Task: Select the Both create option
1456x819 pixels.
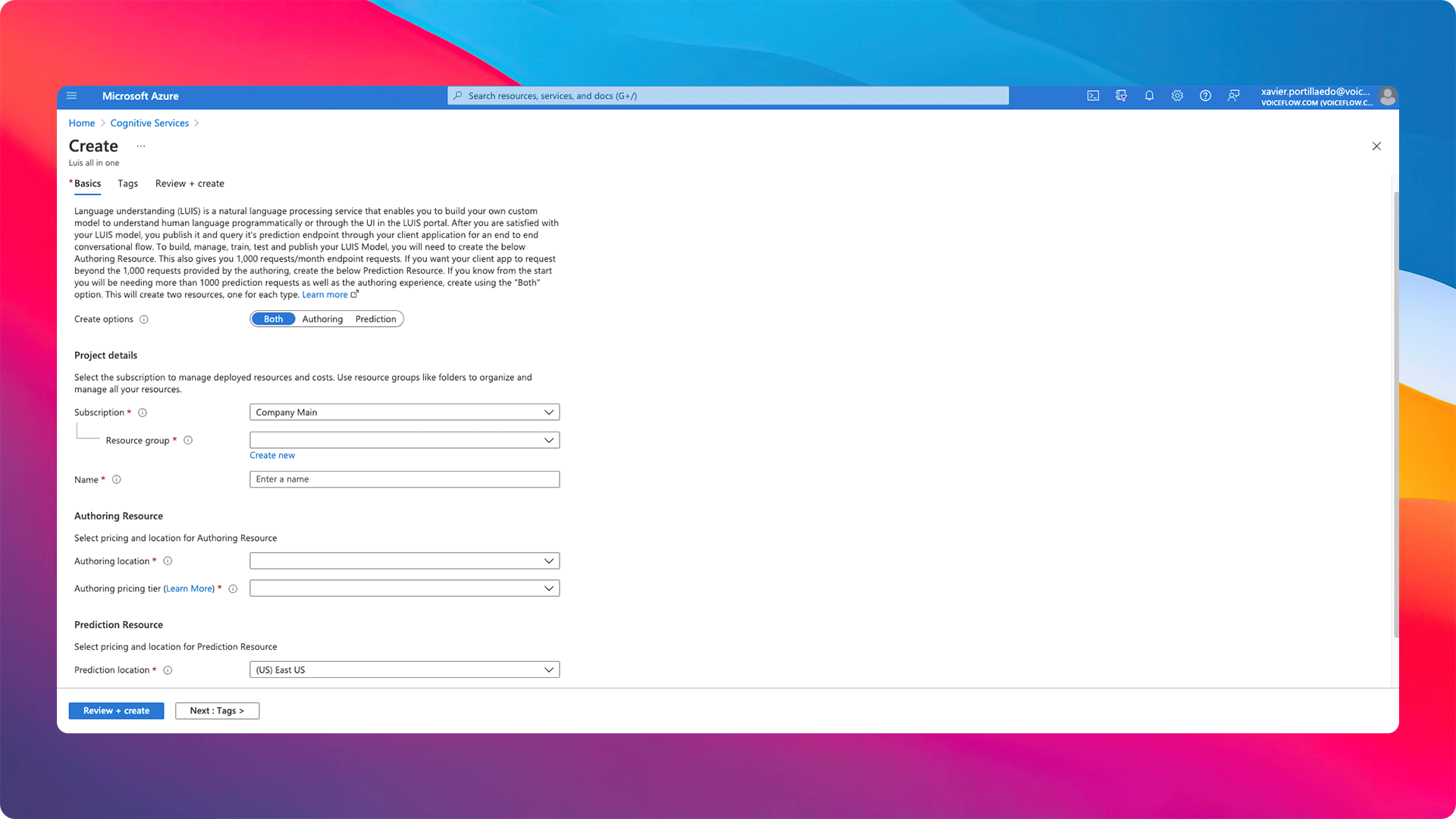Action: click(273, 319)
